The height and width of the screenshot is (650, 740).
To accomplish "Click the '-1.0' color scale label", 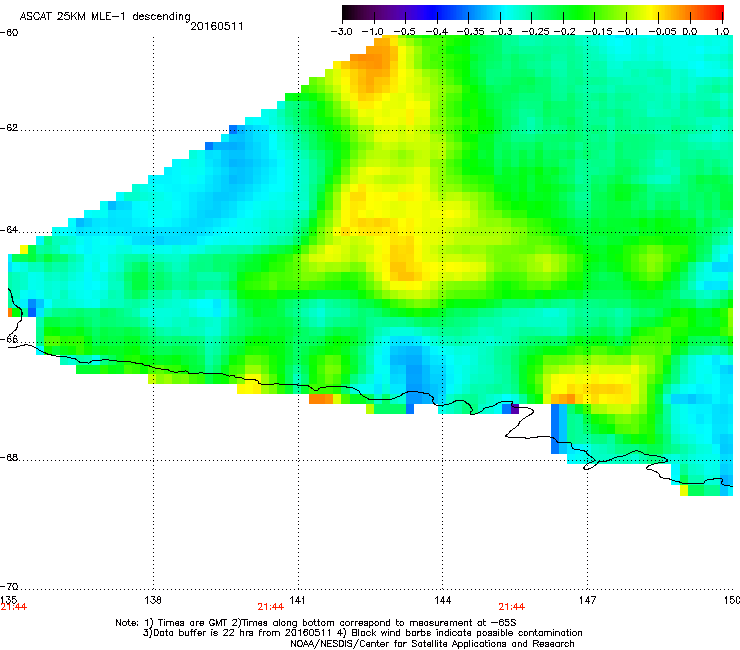I will pyautogui.click(x=372, y=32).
